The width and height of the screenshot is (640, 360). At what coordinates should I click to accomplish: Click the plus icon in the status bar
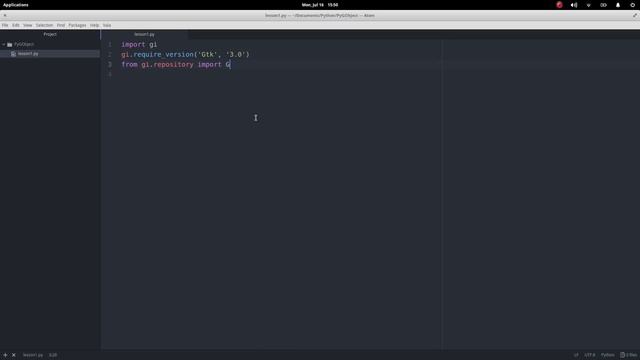tap(5, 355)
